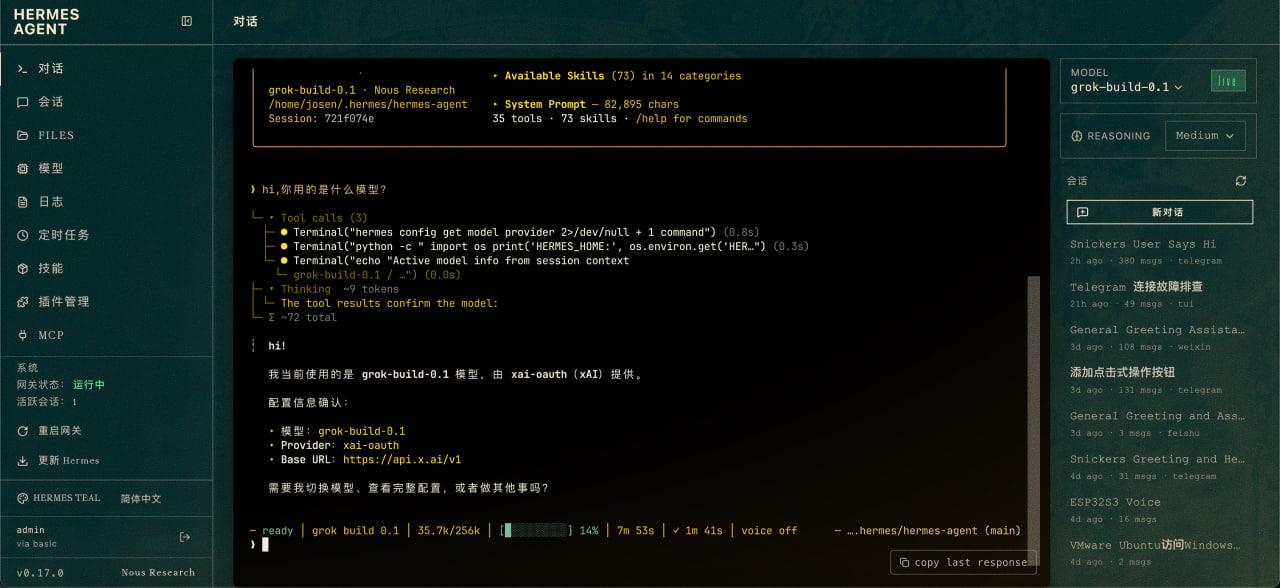1280x588 pixels.
Task: Open the 日志 document icon
Action: pyautogui.click(x=22, y=202)
